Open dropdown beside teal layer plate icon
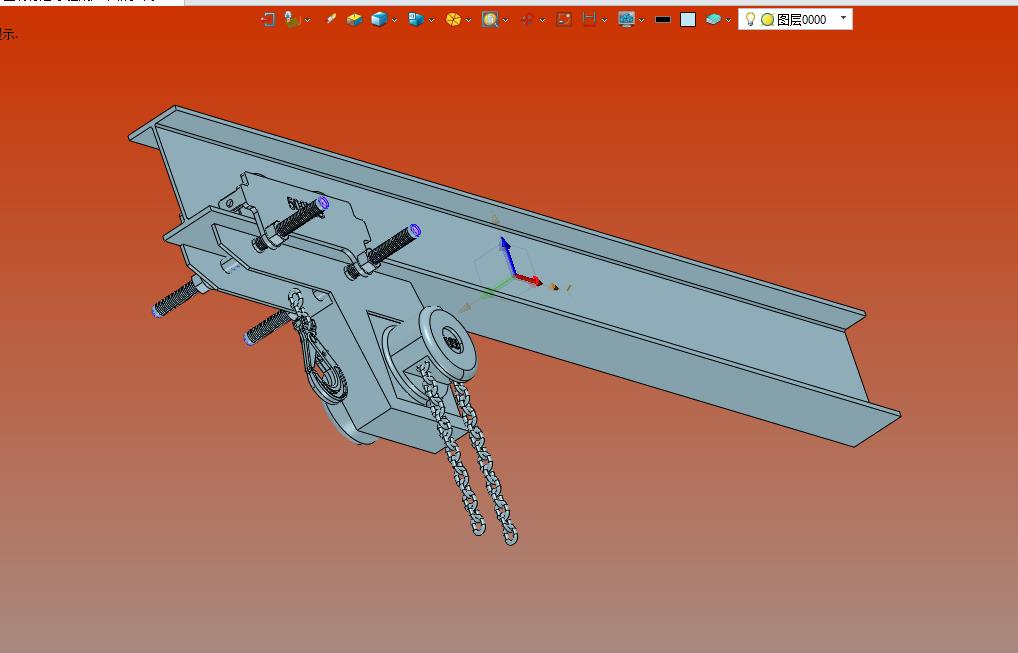The width and height of the screenshot is (1018, 653). pos(728,20)
